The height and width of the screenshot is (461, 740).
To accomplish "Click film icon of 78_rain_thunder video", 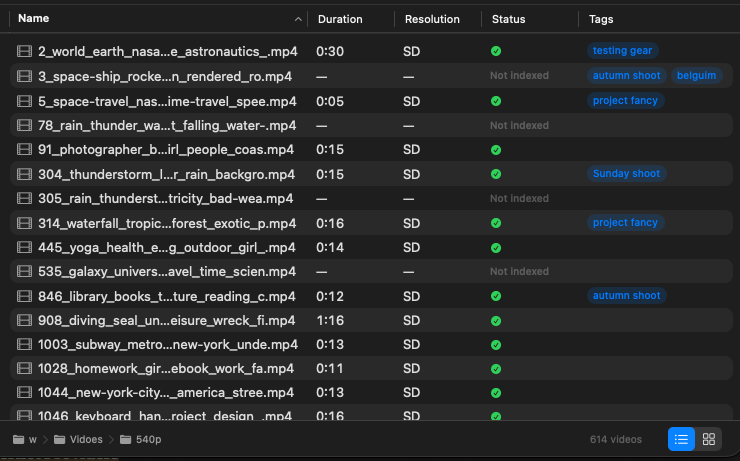I will pos(25,125).
